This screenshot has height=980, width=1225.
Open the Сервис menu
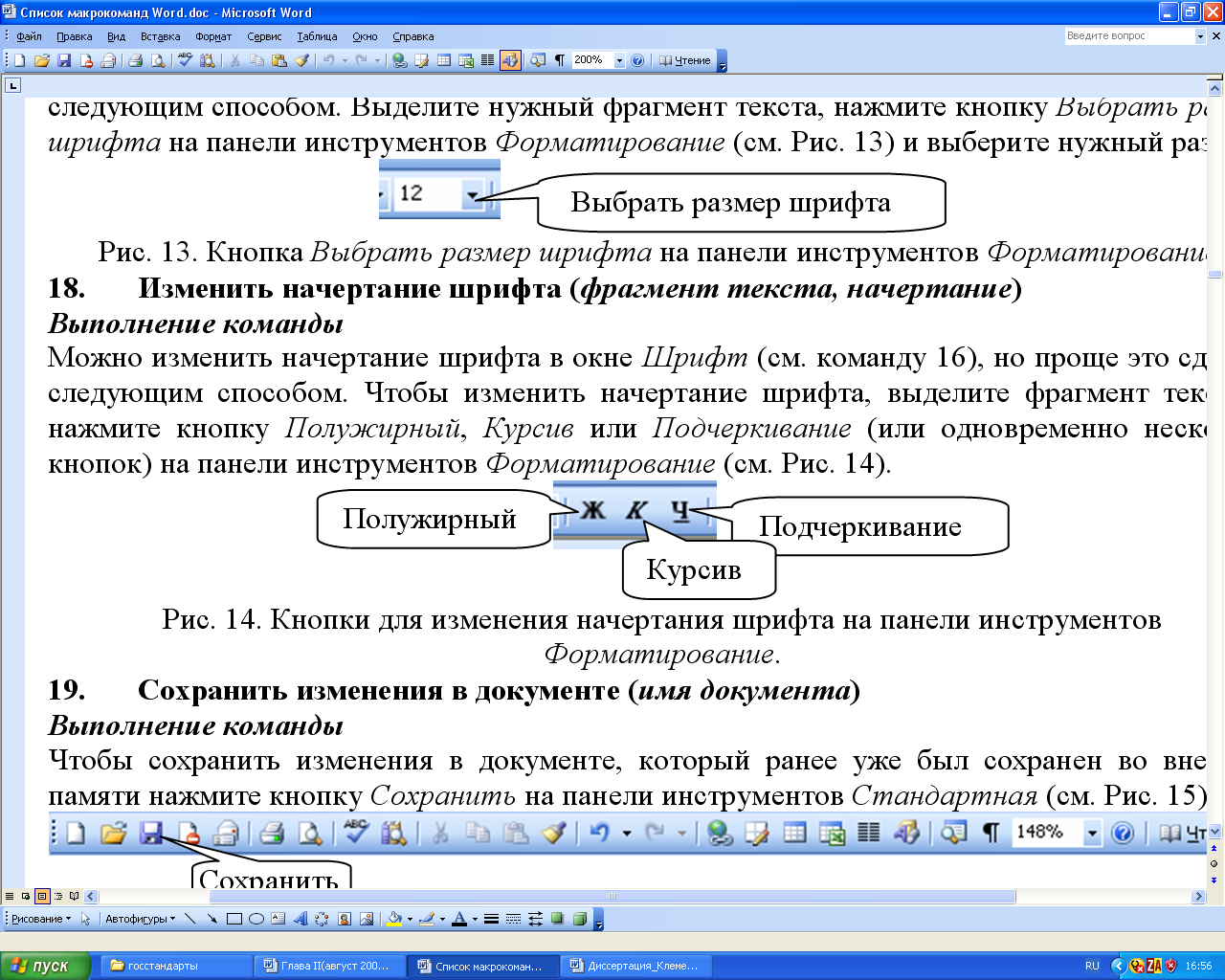264,36
